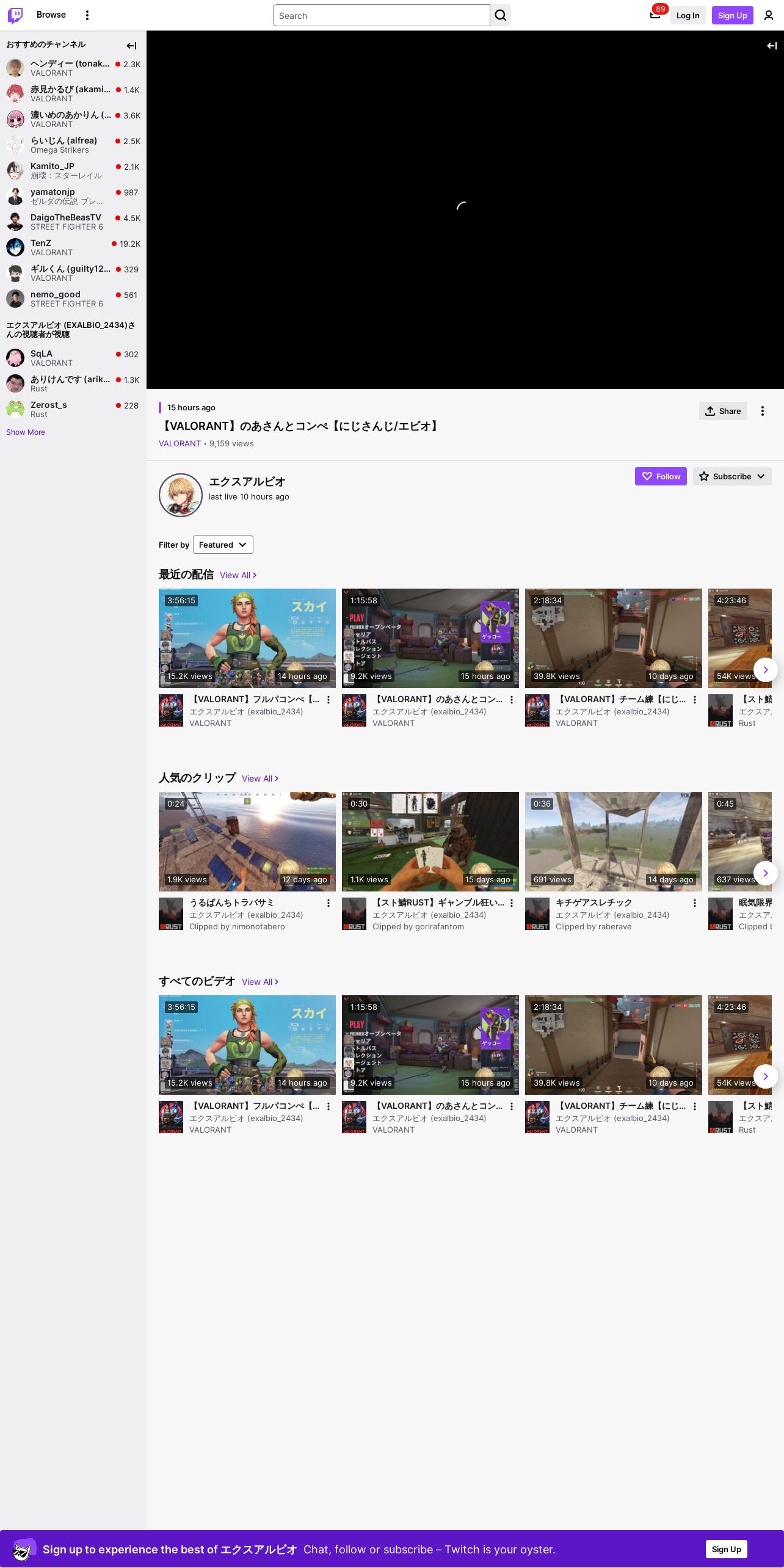This screenshot has height=1568, width=784.
Task: Click Clipped by gorirafantom text
Action: pos(418,927)
